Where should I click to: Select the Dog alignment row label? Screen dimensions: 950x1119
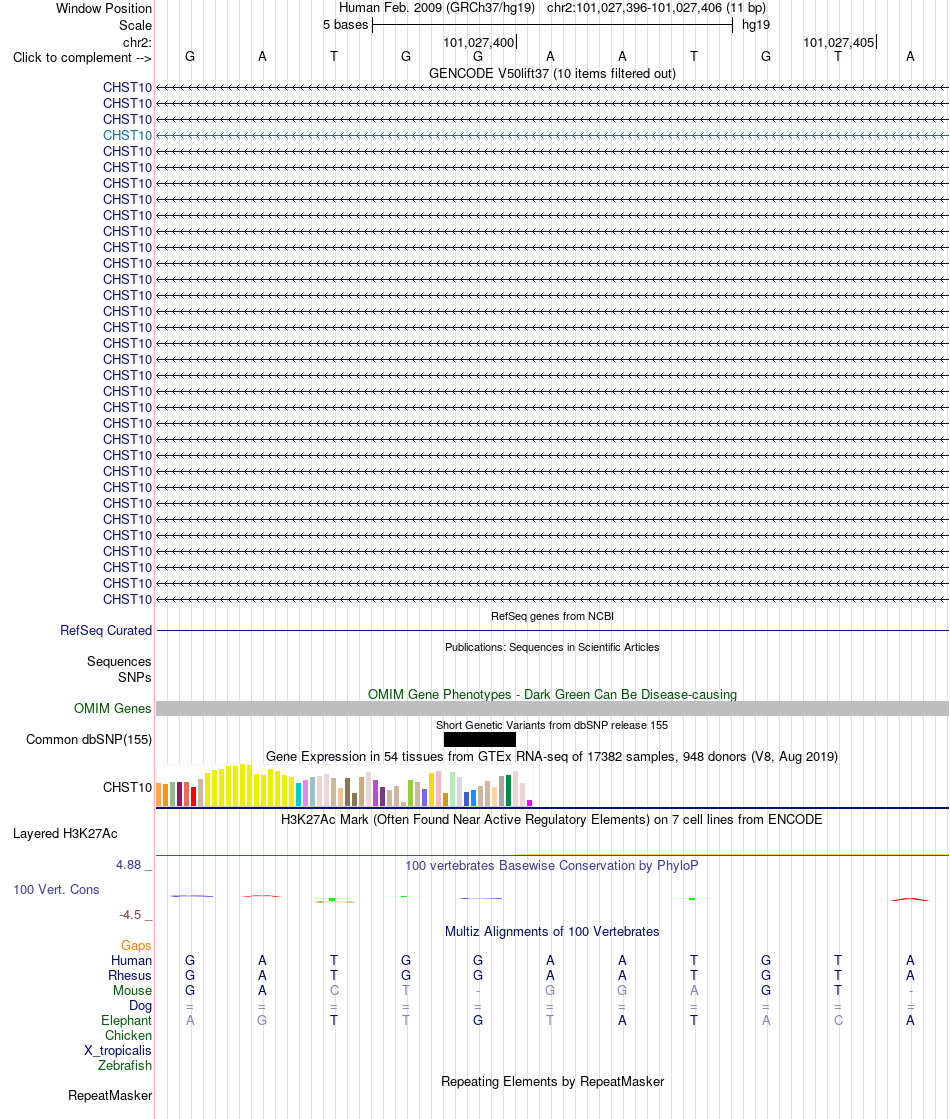click(141, 1006)
